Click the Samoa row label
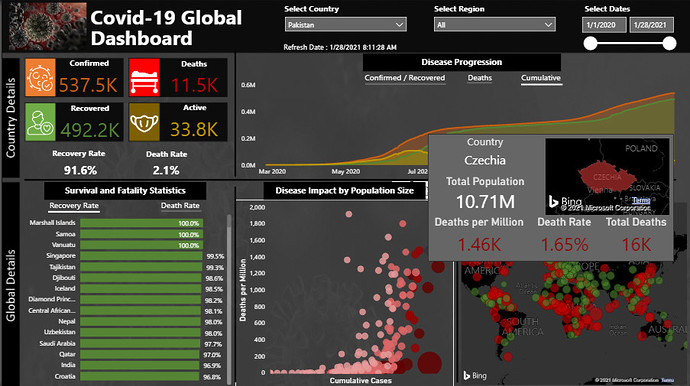Screen dimensions: 690x386 [x=66, y=234]
